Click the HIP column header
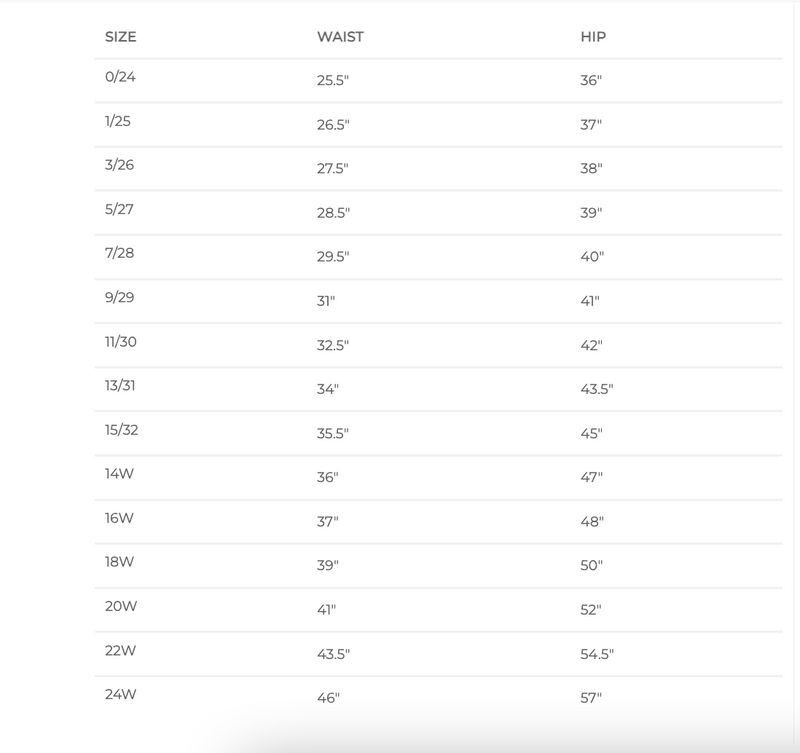The image size is (800, 753). click(593, 37)
